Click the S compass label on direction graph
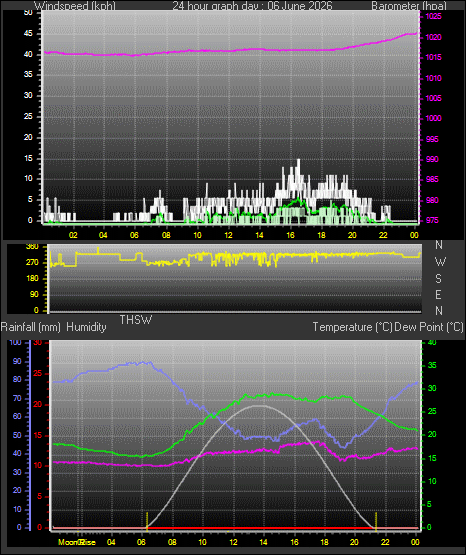Viewport: 466px width, 555px height. (x=438, y=279)
